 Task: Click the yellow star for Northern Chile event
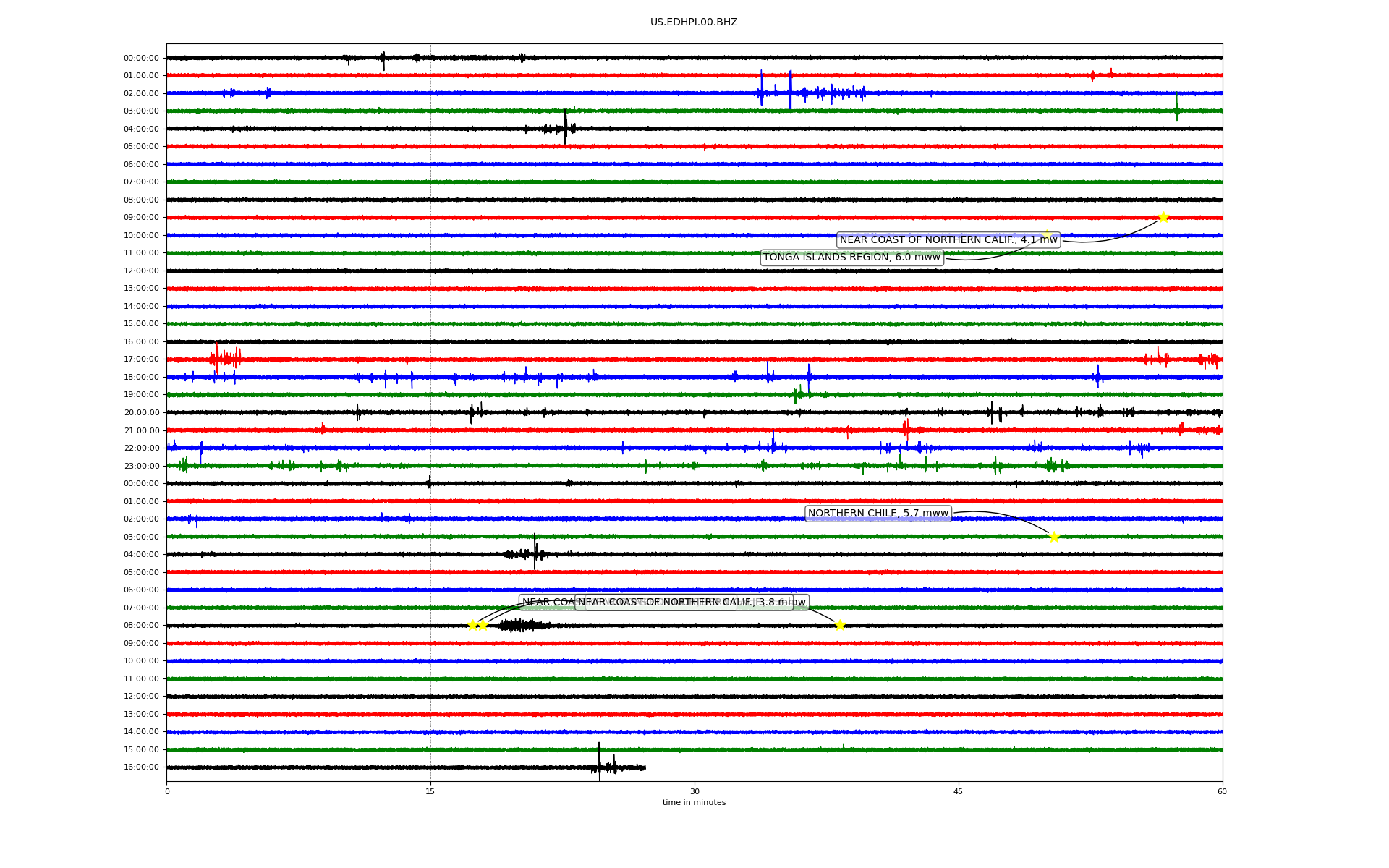pos(1054,537)
